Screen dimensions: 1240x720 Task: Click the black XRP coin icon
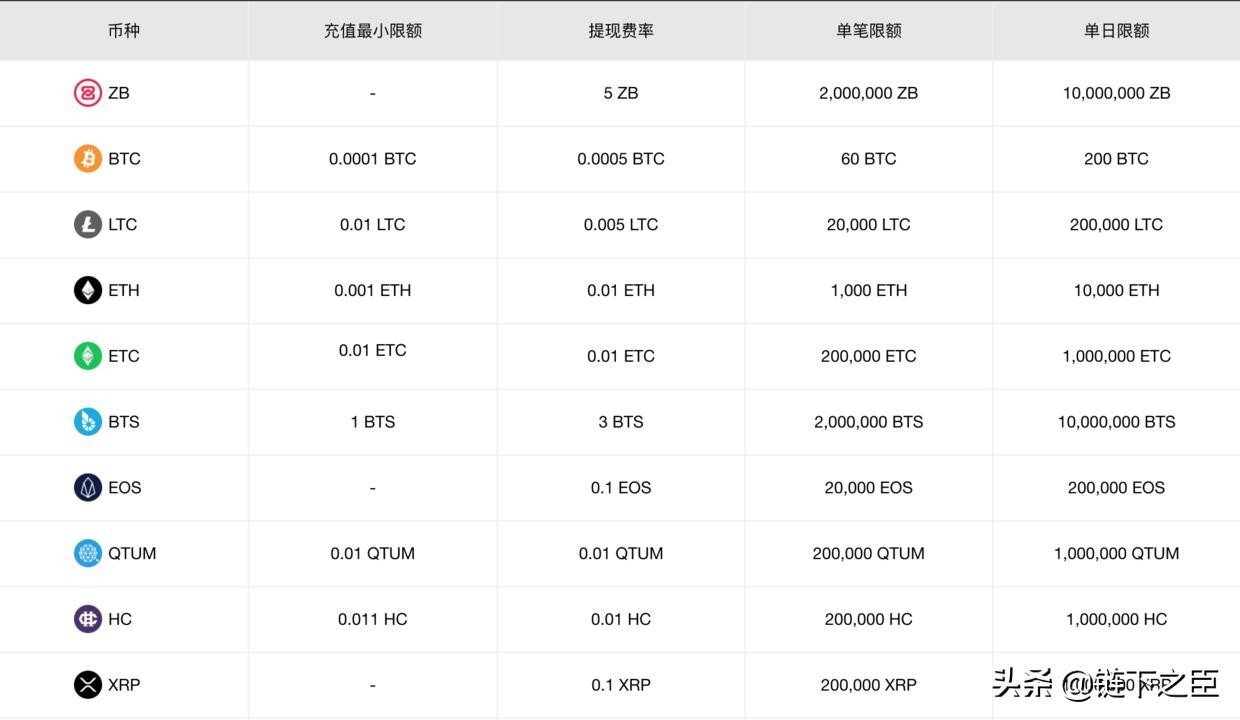88,685
